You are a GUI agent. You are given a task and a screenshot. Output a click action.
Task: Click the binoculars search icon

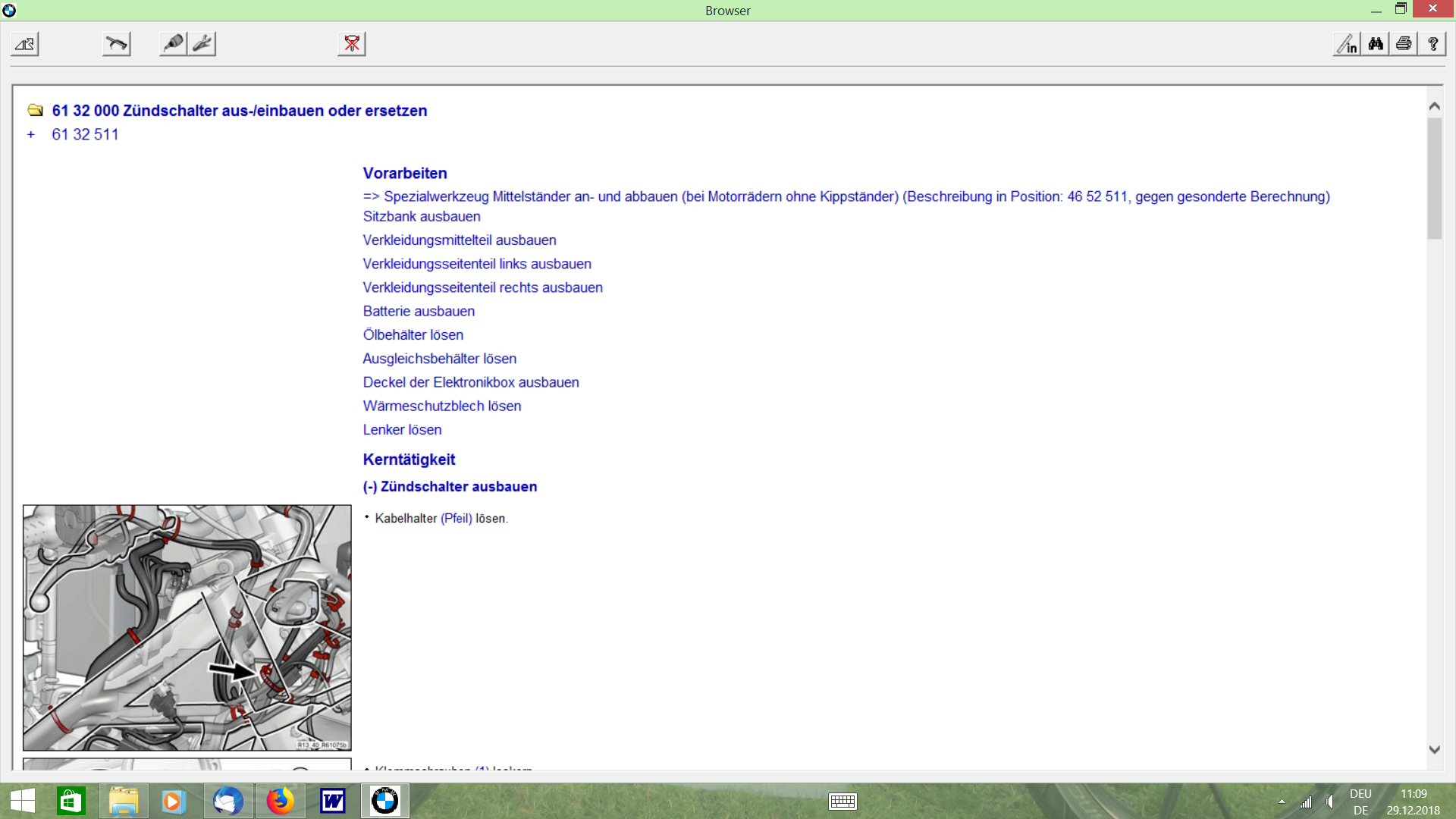[x=1376, y=44]
